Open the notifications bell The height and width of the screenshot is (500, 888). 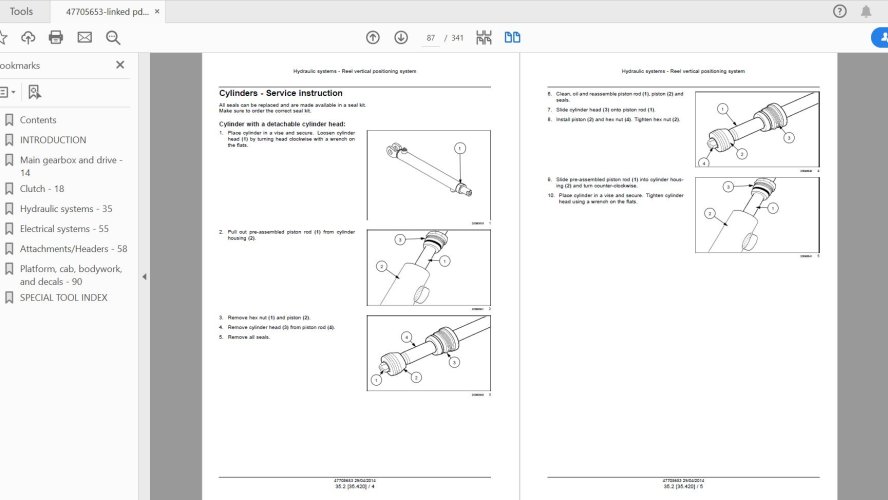click(x=867, y=12)
